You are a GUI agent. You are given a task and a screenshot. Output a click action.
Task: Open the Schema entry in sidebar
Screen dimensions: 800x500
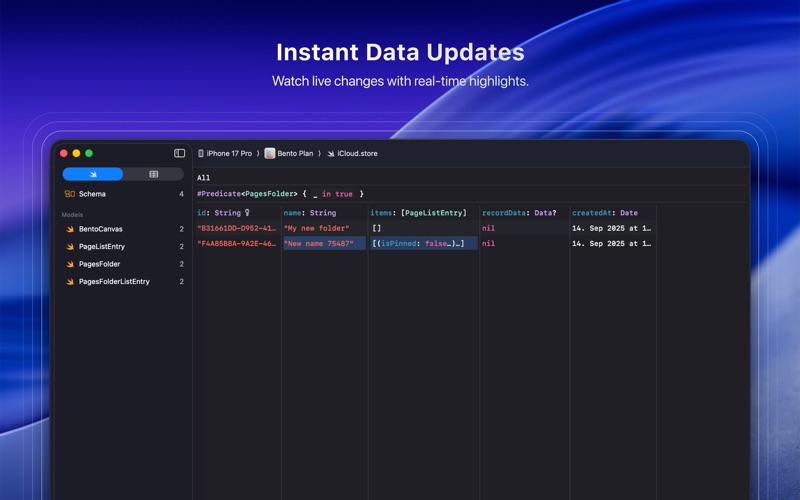[x=122, y=194]
